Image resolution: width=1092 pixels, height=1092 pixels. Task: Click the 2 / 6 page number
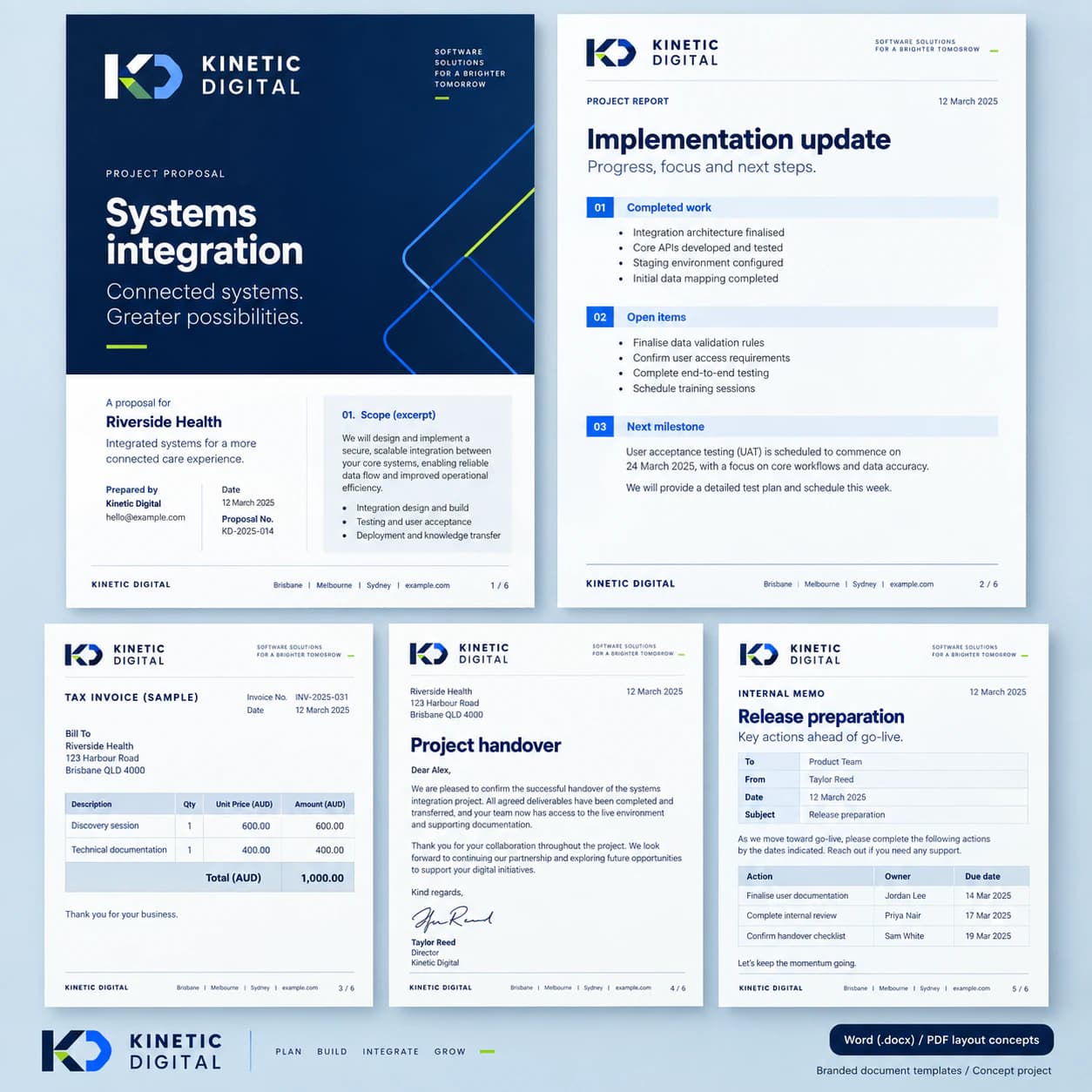pos(988,584)
